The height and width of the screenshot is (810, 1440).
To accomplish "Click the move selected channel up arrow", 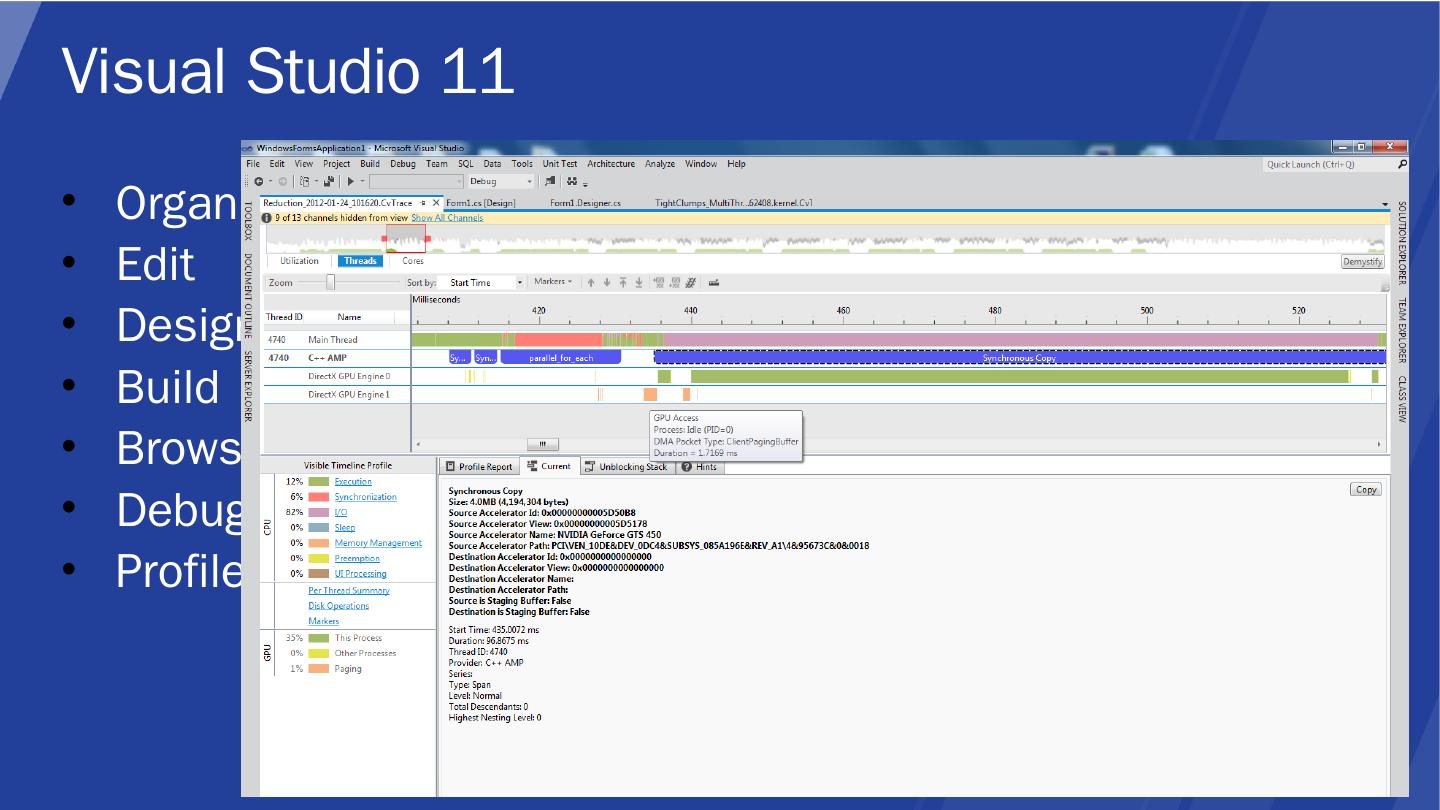I will 591,283.
